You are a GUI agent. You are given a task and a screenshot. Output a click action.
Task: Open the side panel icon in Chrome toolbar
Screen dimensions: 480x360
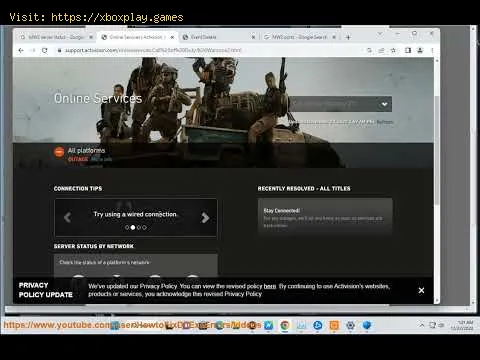[x=408, y=50]
